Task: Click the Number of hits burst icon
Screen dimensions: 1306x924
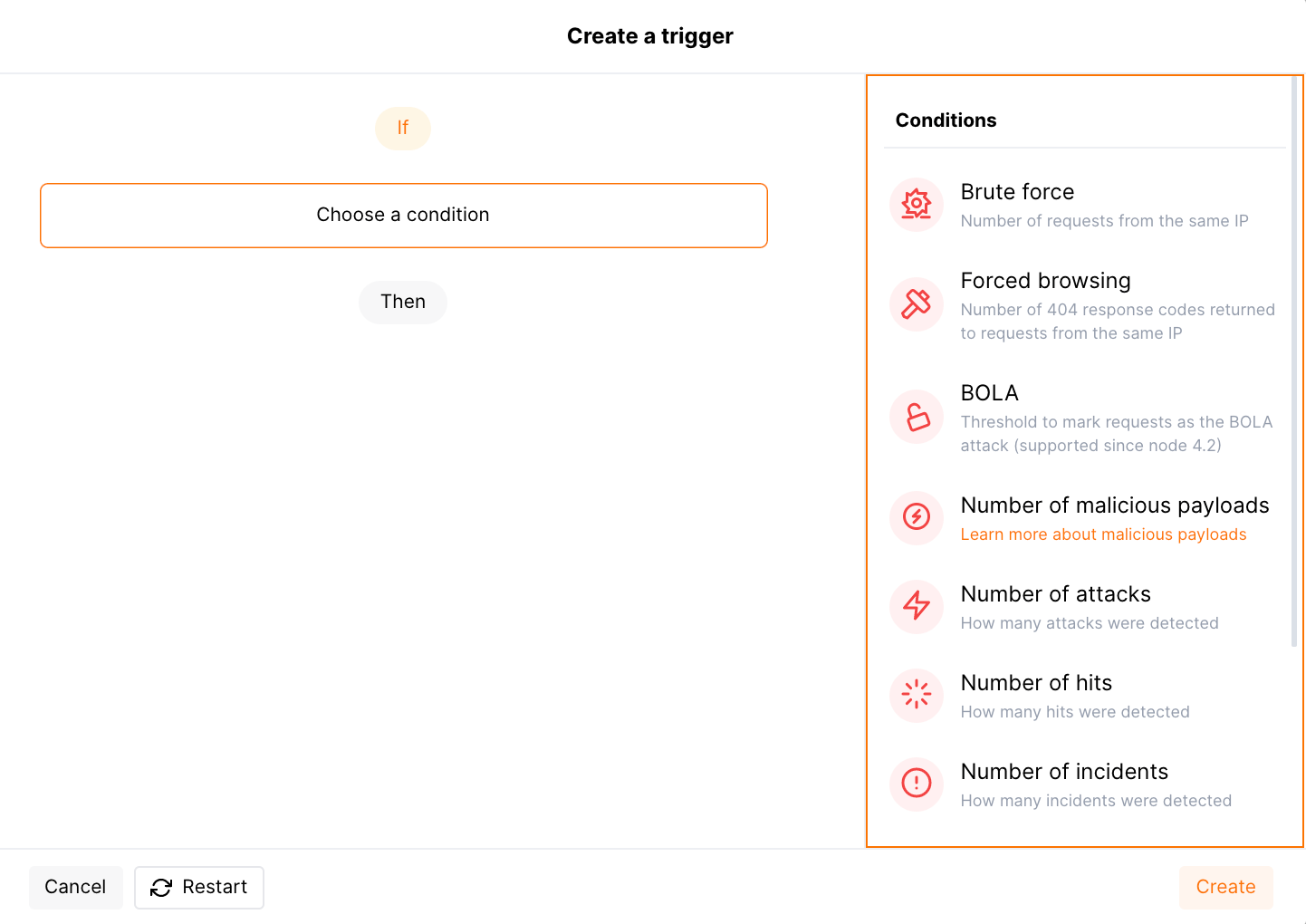Action: [x=917, y=695]
